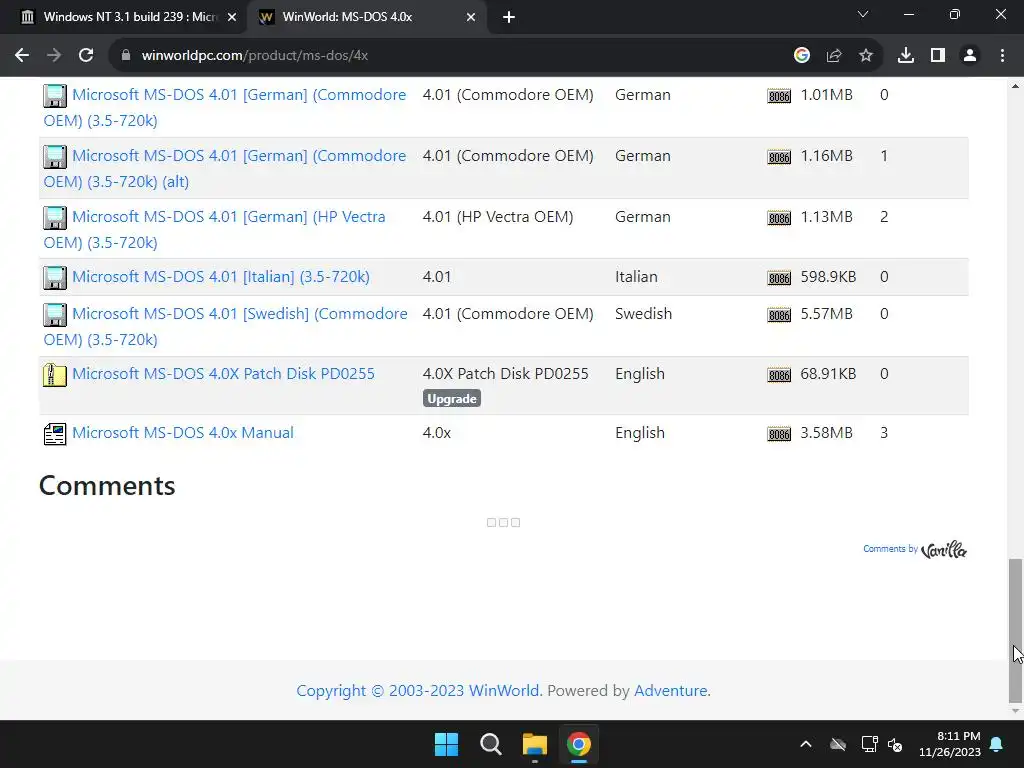Click the 5.57MB size cell

click(x=827, y=313)
